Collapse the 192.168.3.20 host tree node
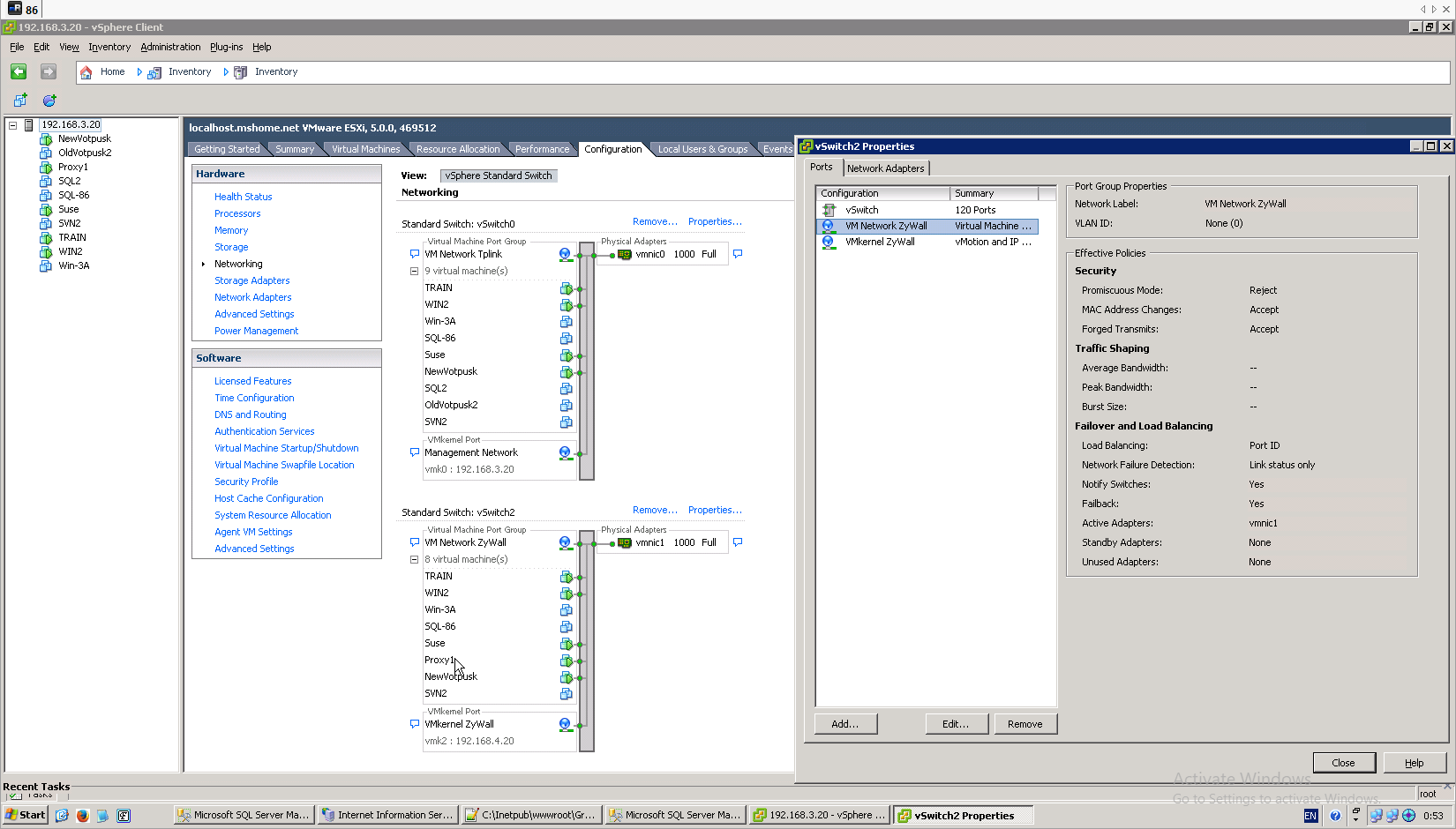1456x829 pixels. [13, 125]
